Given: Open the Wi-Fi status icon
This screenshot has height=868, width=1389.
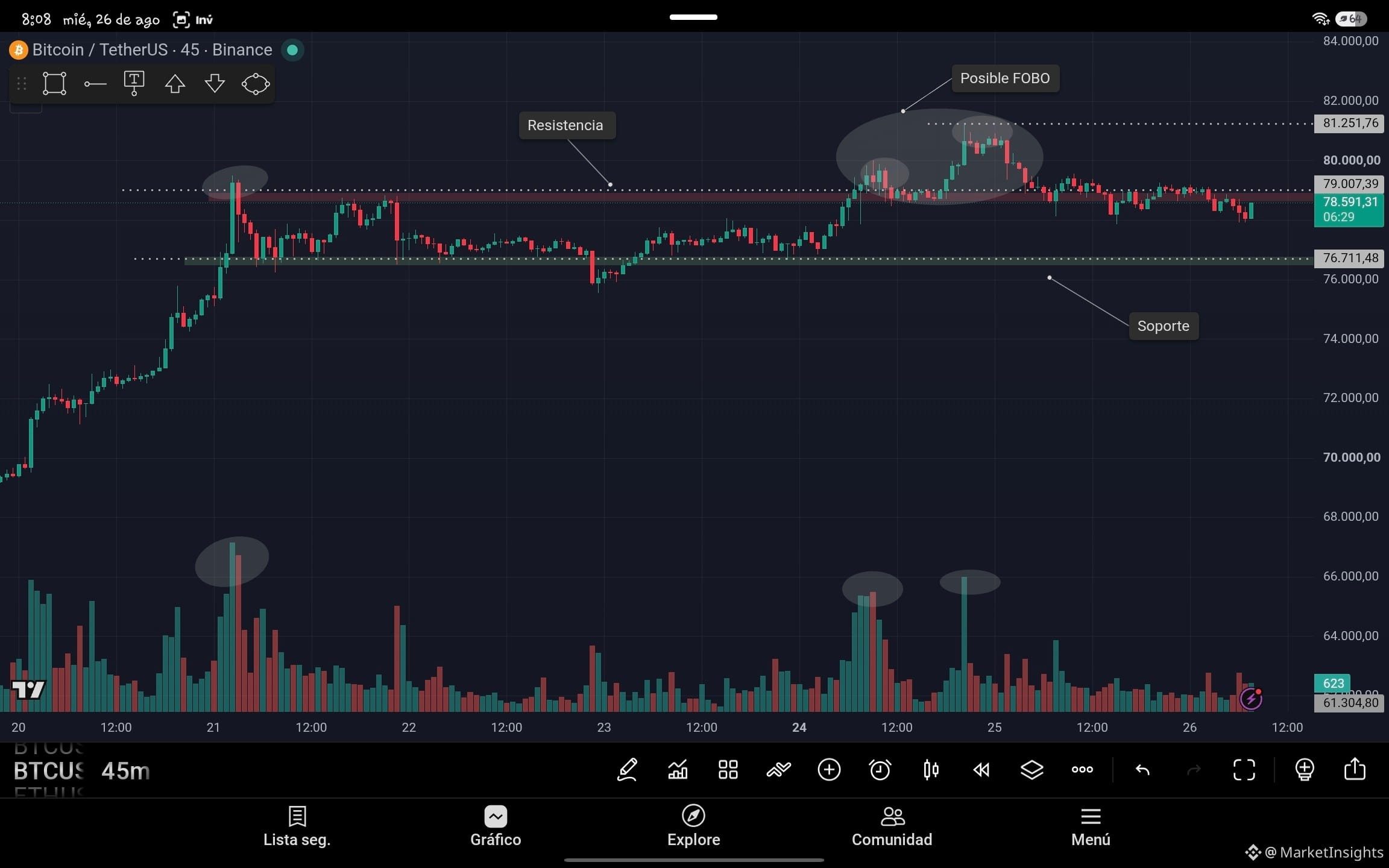Looking at the screenshot, I should tap(1321, 19).
